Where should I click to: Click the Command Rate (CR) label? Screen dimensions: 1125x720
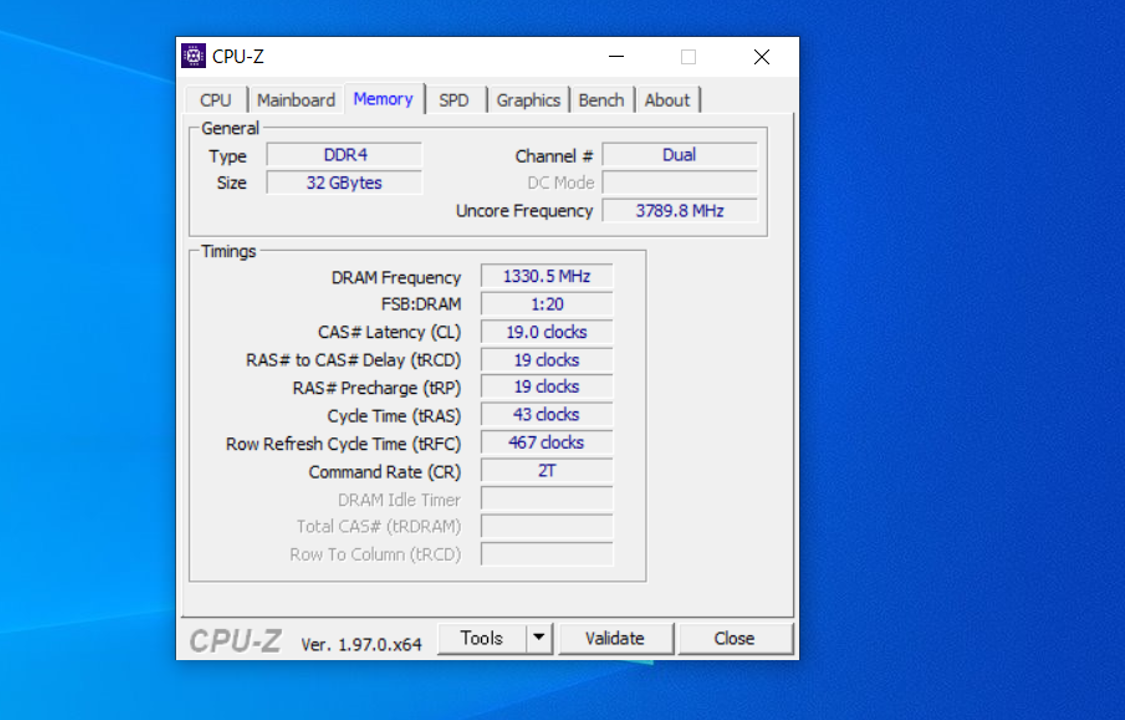tap(385, 473)
